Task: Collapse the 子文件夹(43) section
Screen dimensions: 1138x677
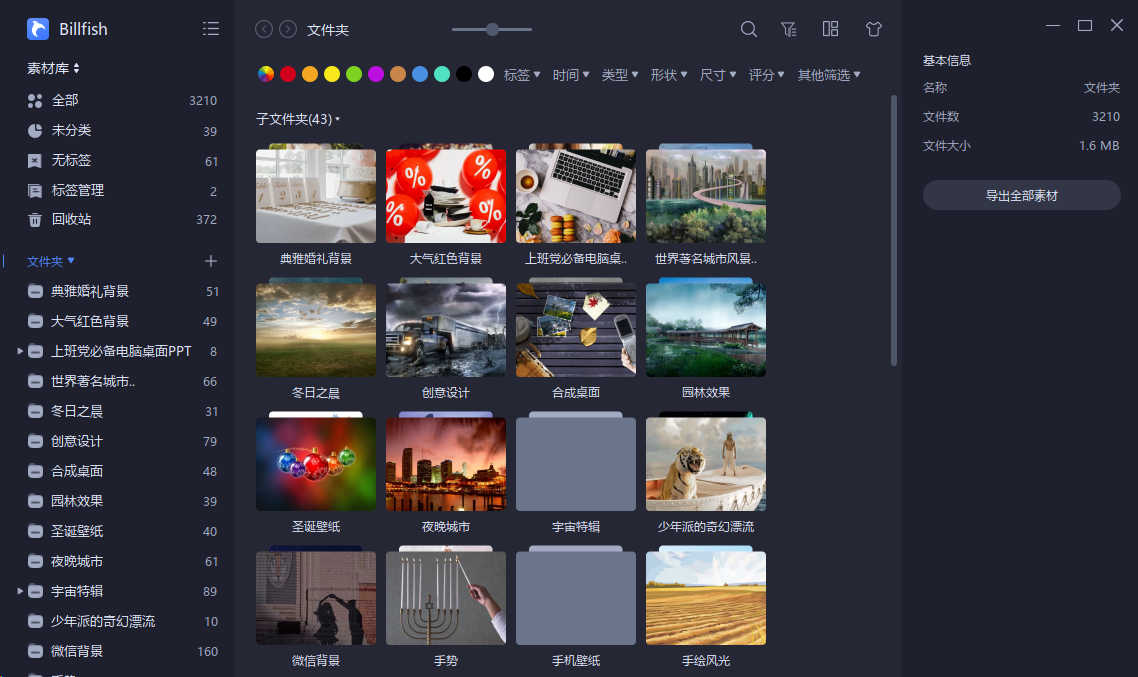Action: (298, 119)
